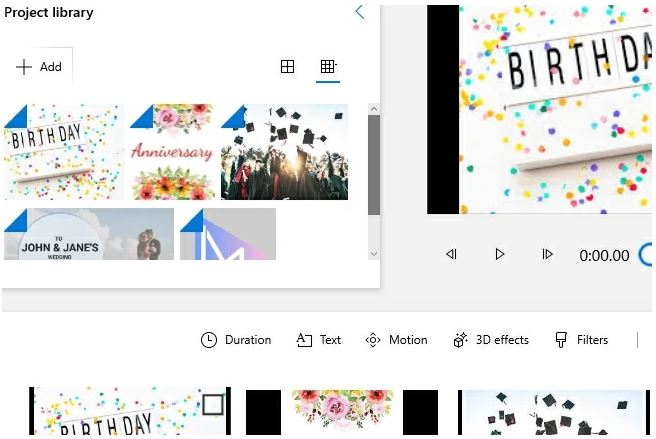This screenshot has height=439, width=656.
Task: Click the 0:00.00 playback time readout
Action: coord(604,255)
